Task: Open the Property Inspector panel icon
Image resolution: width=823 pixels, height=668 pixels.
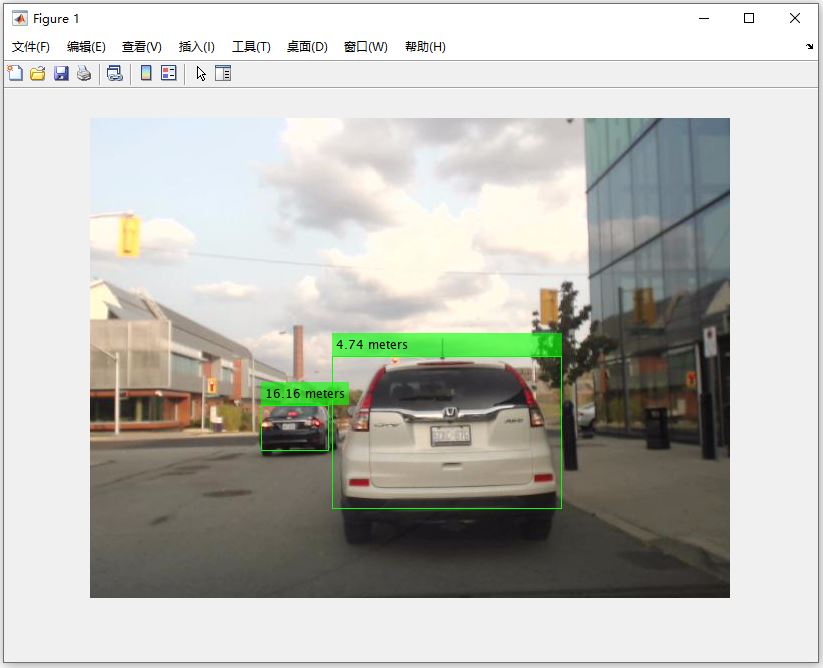Action: tap(223, 73)
